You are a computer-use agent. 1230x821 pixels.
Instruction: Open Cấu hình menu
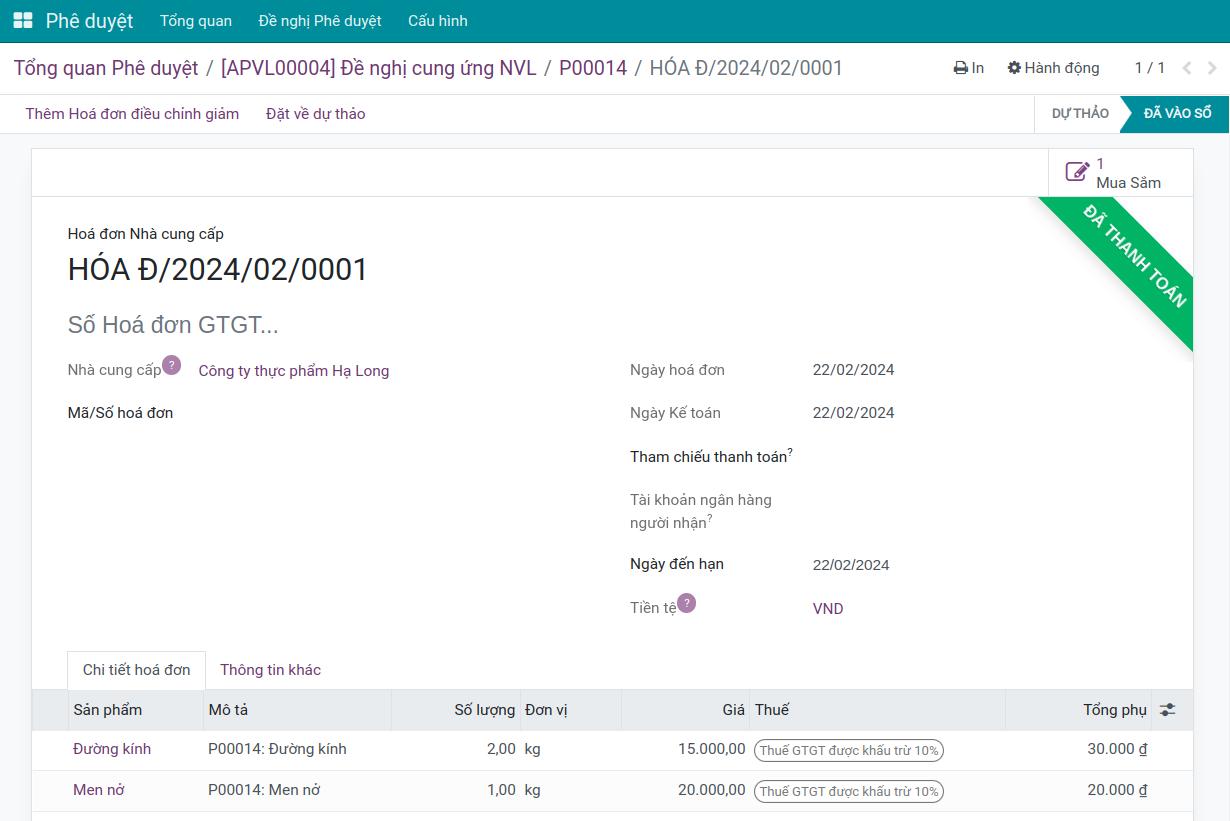coord(438,21)
